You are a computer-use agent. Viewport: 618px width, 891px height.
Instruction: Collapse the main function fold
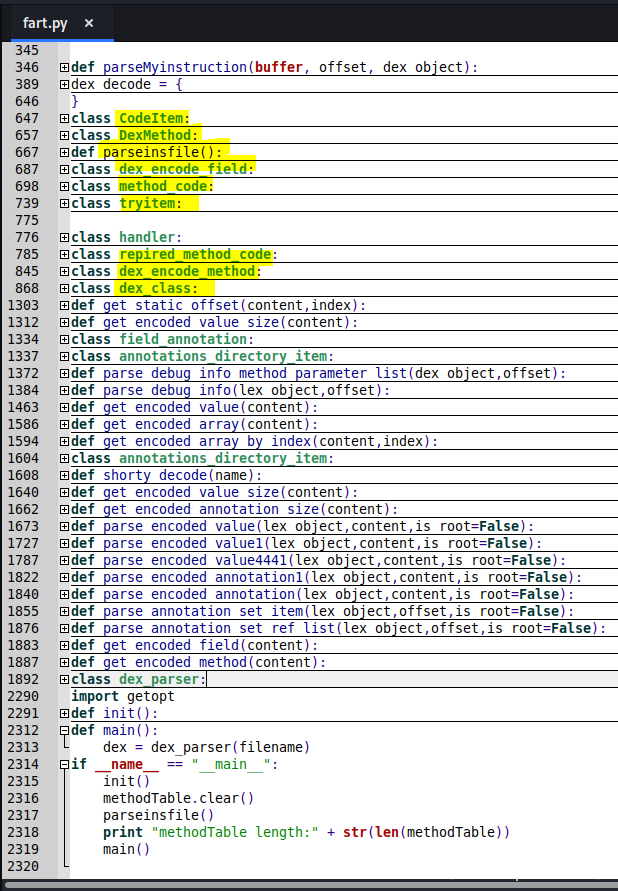[x=65, y=730]
